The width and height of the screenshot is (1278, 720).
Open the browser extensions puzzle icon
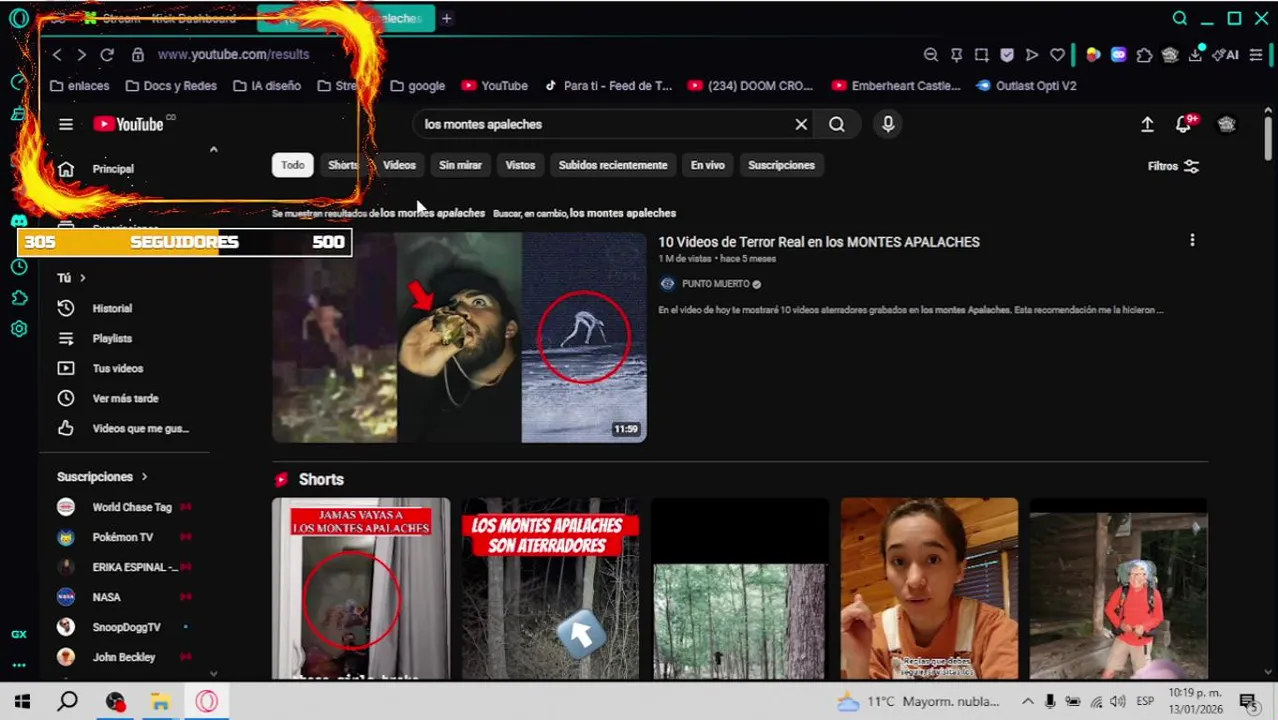coord(1144,55)
